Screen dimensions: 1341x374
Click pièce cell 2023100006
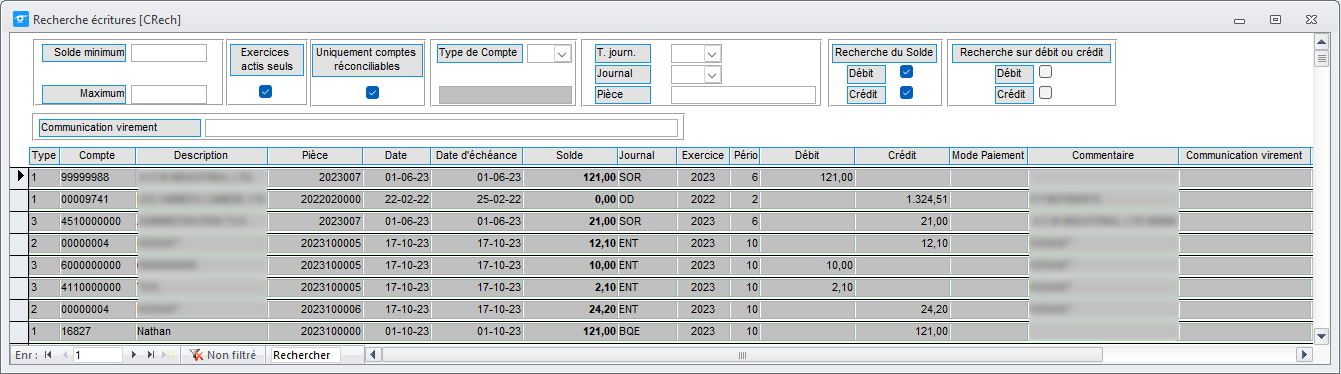[314, 309]
